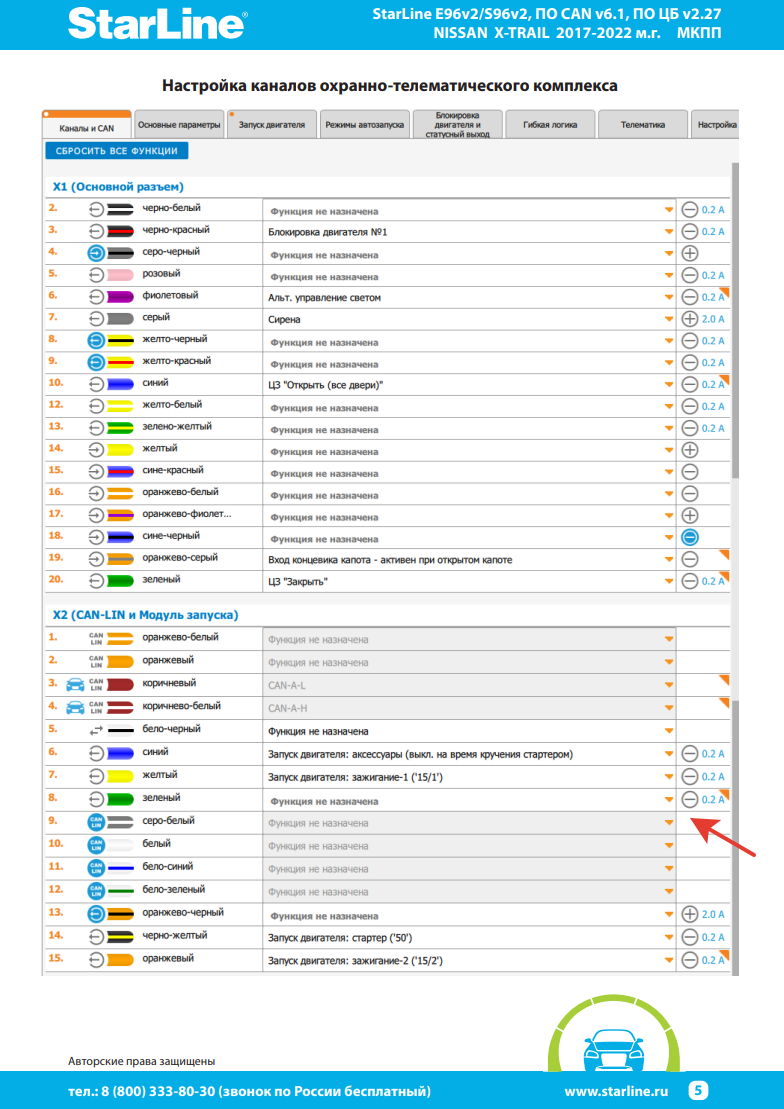This screenshot has width=784, height=1109.
Task: Click the car icon beside коричнево-белый wire
Action: [x=74, y=707]
